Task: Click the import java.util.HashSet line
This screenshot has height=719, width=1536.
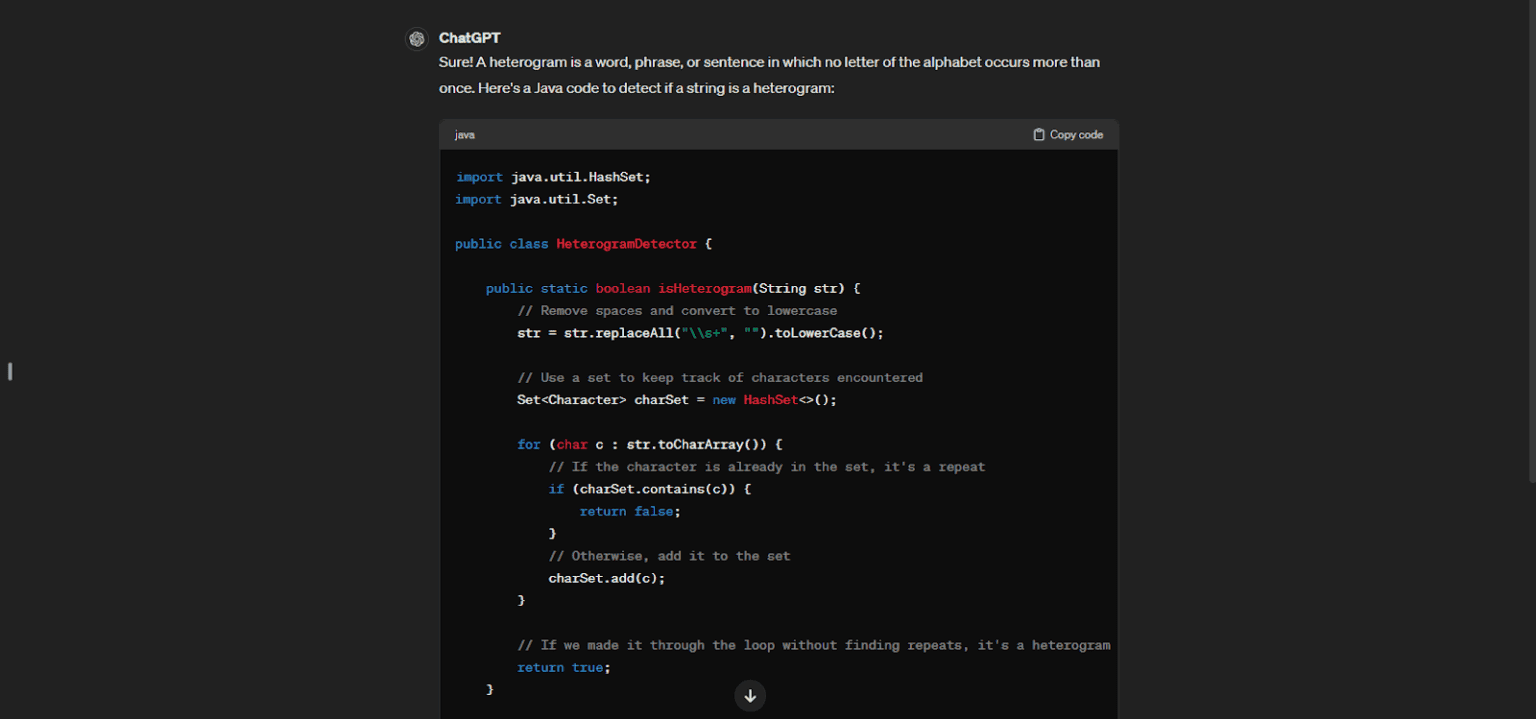Action: [553, 177]
